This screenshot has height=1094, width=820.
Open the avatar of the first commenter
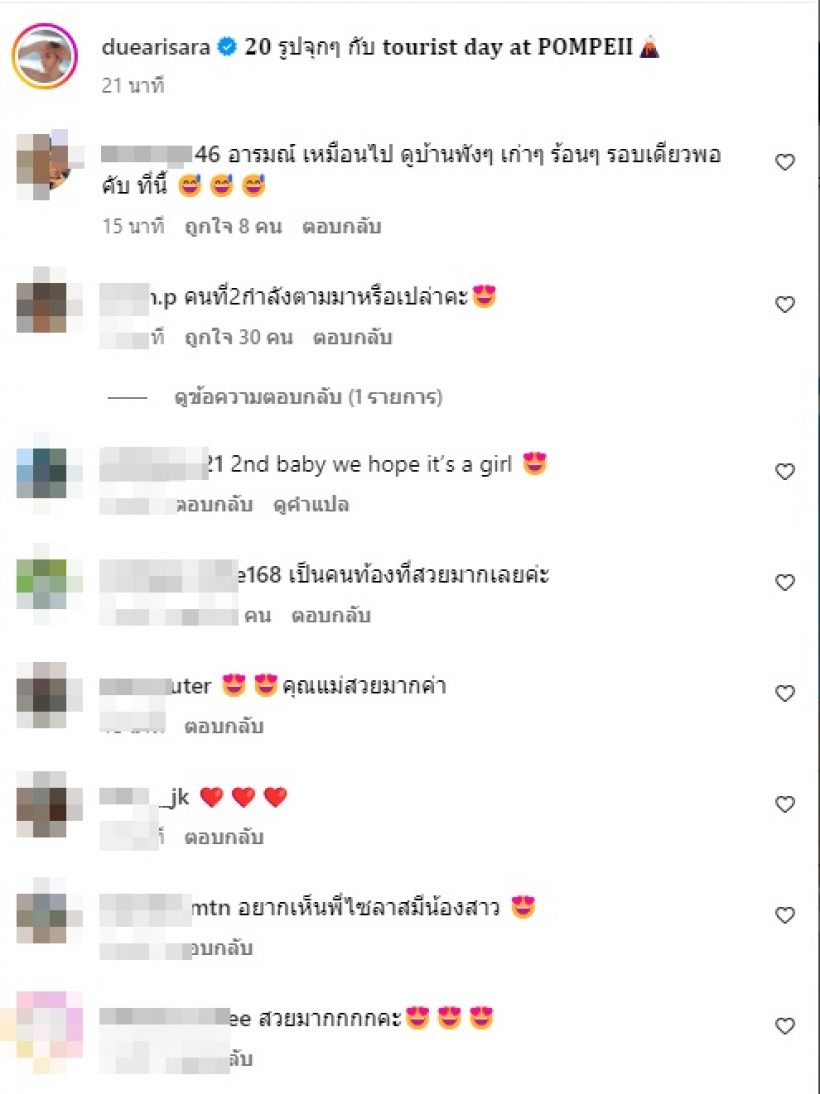coord(44,165)
